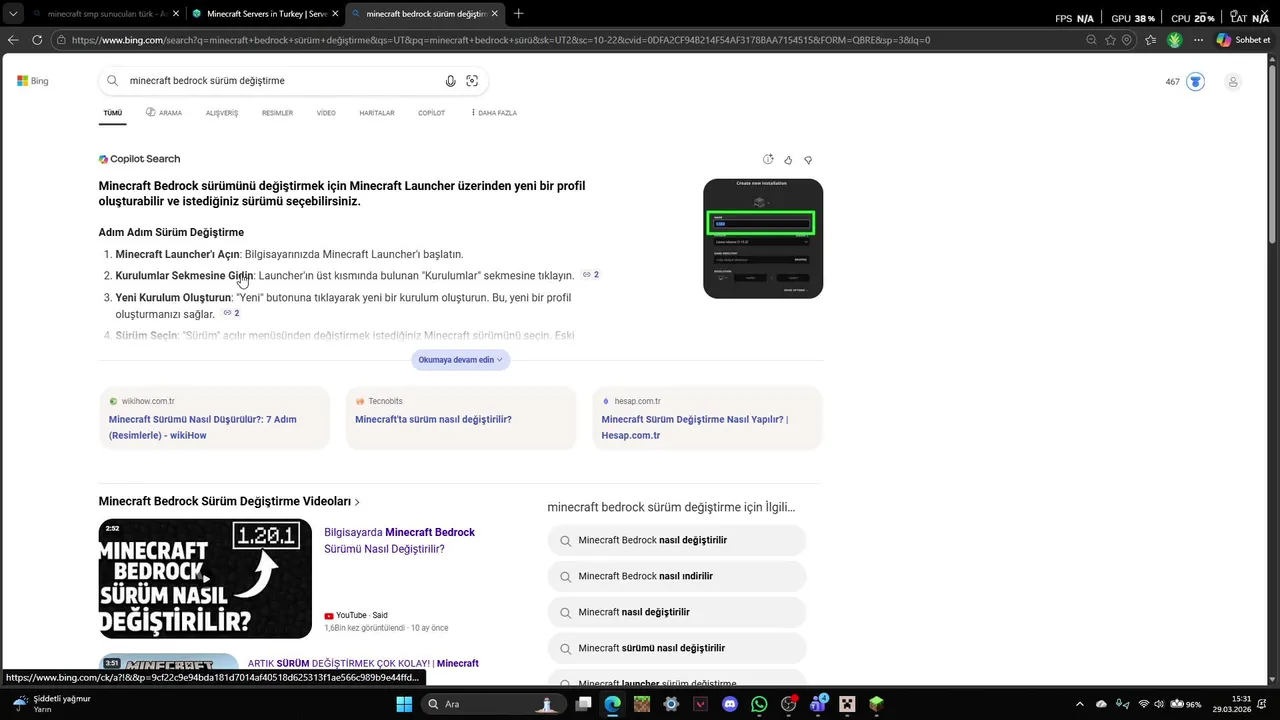Screen dimensions: 1280x720
Task: Open Copilot Sohbet et button
Action: 1243,40
